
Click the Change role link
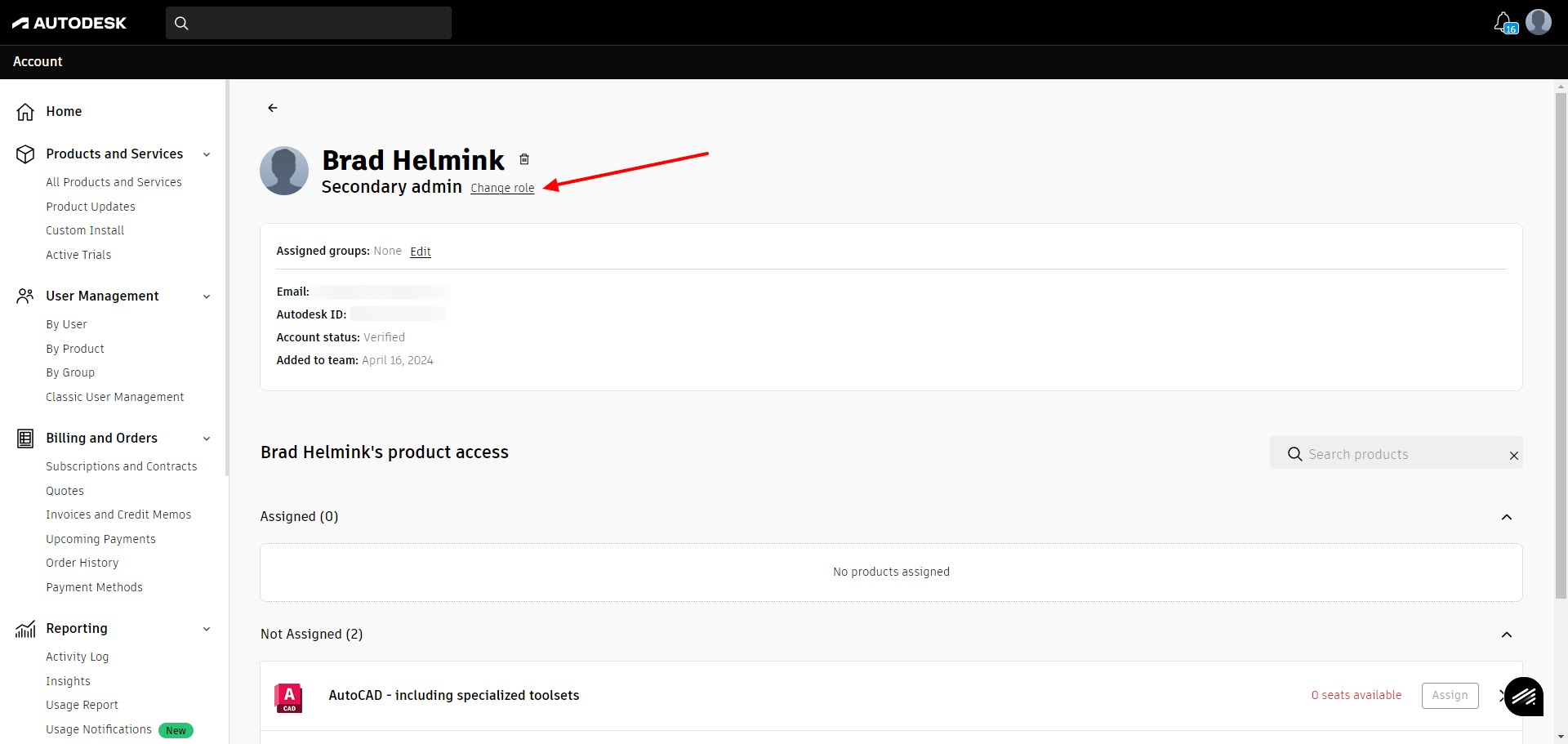[502, 188]
